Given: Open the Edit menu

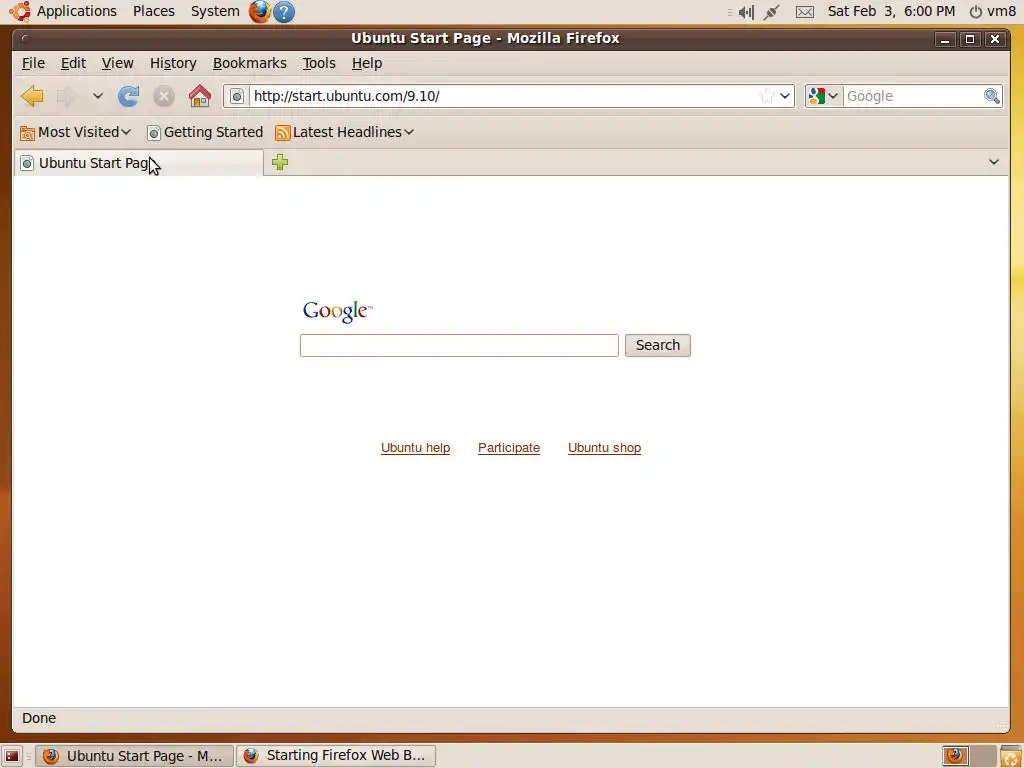Looking at the screenshot, I should tap(73, 63).
